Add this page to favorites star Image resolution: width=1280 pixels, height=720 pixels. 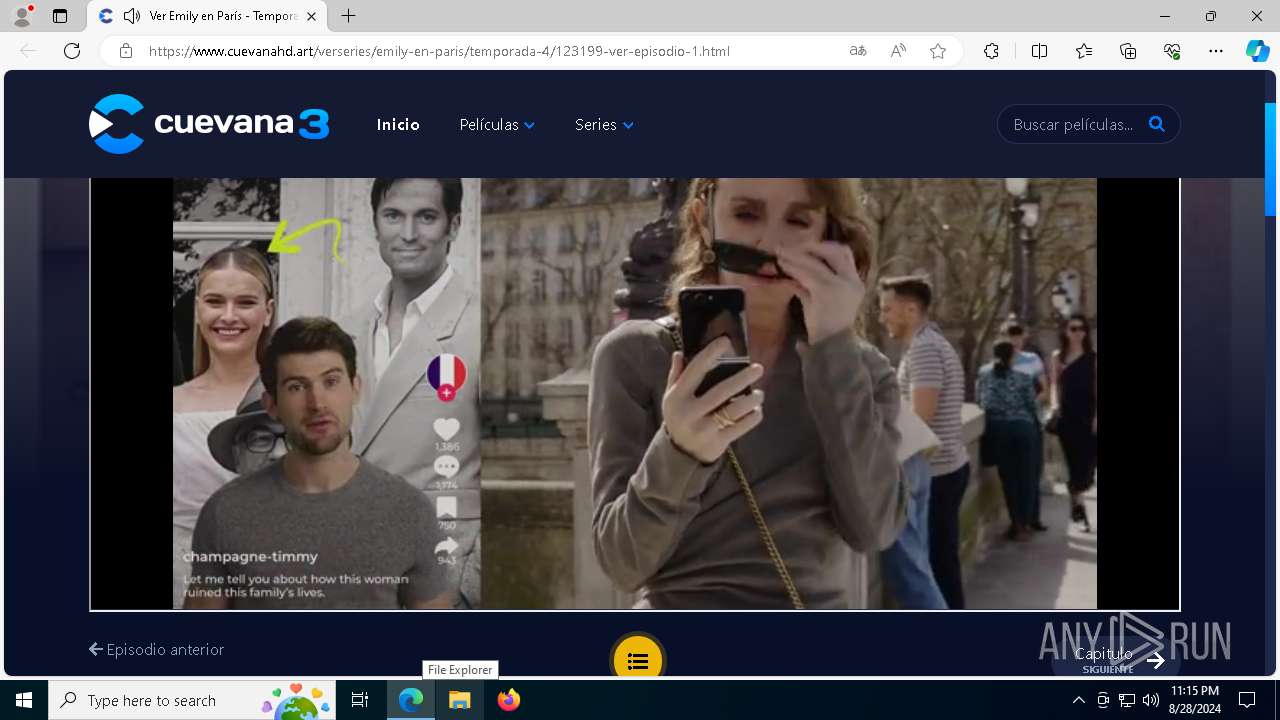click(x=938, y=51)
